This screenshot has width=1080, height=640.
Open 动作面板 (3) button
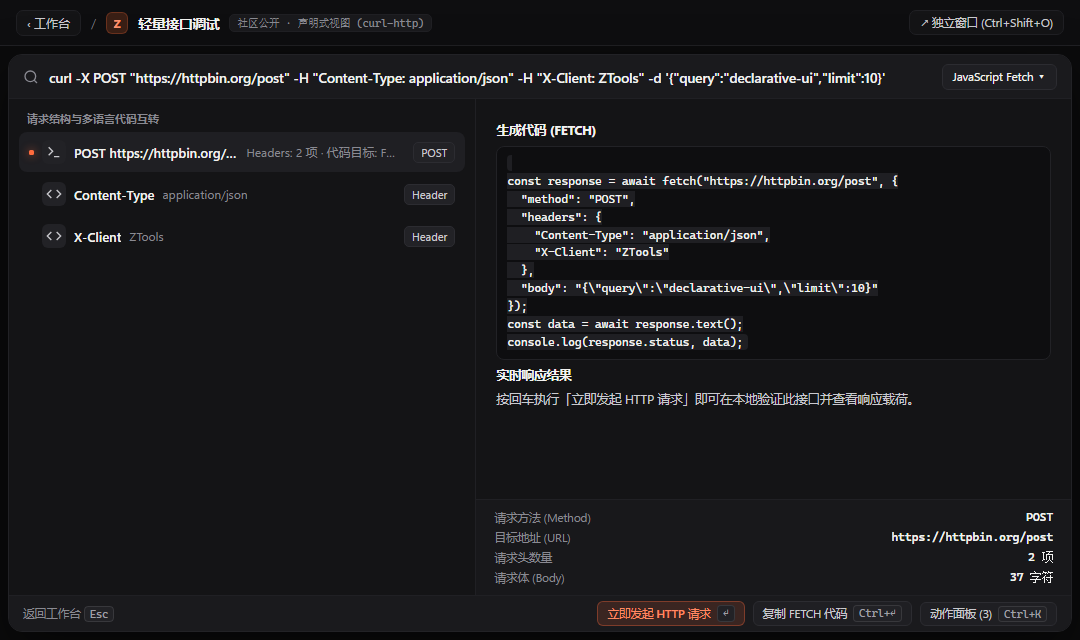988,614
